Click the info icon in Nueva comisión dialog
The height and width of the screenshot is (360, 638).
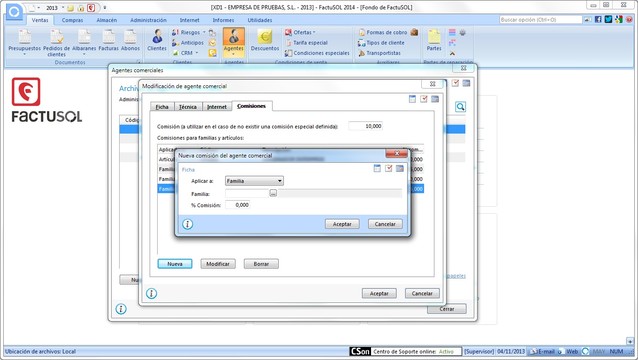[x=187, y=224]
